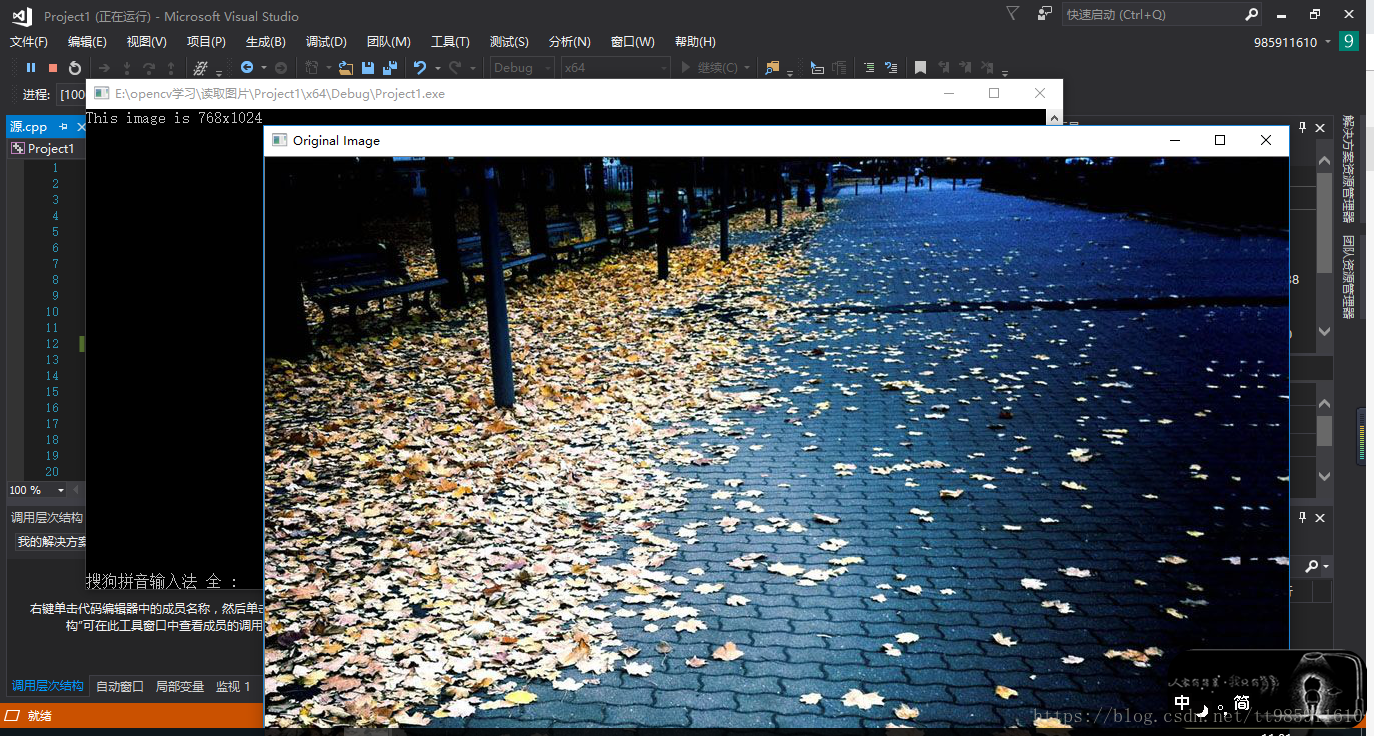Switch to the 监视 1 tab
This screenshot has width=1374, height=736.
click(233, 686)
